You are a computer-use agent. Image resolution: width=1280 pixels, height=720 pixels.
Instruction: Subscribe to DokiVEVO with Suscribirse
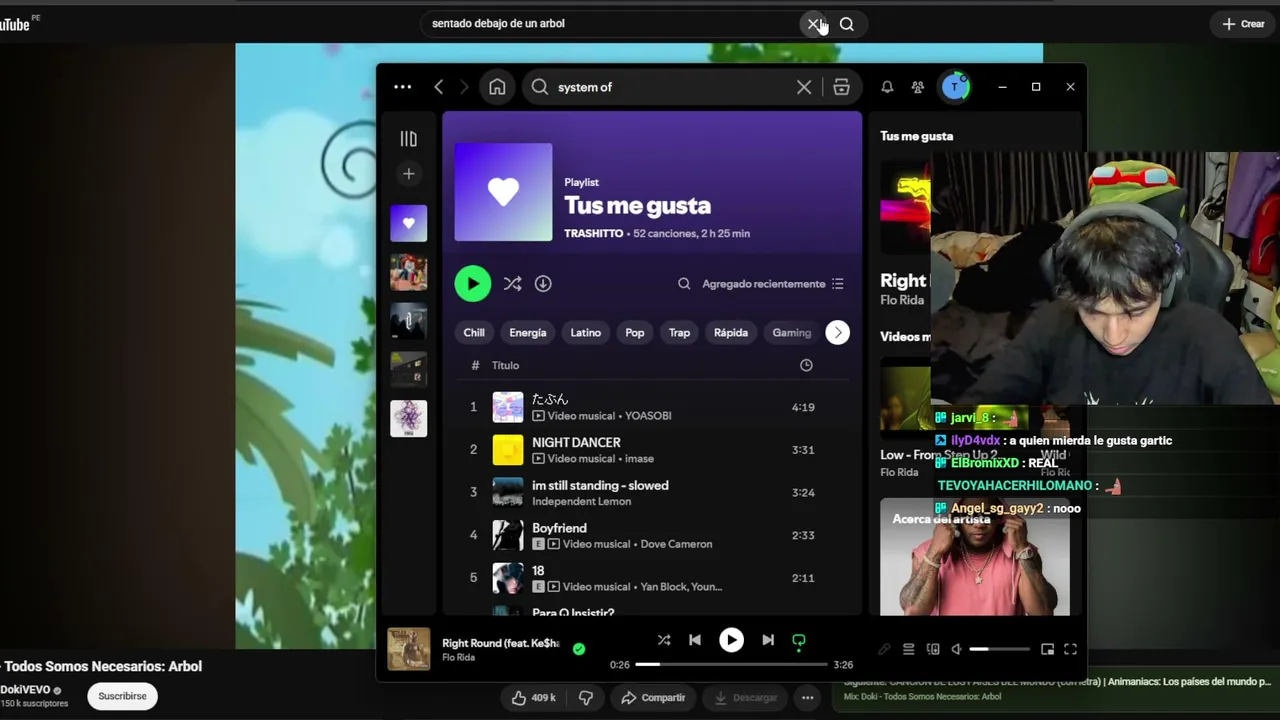(122, 696)
